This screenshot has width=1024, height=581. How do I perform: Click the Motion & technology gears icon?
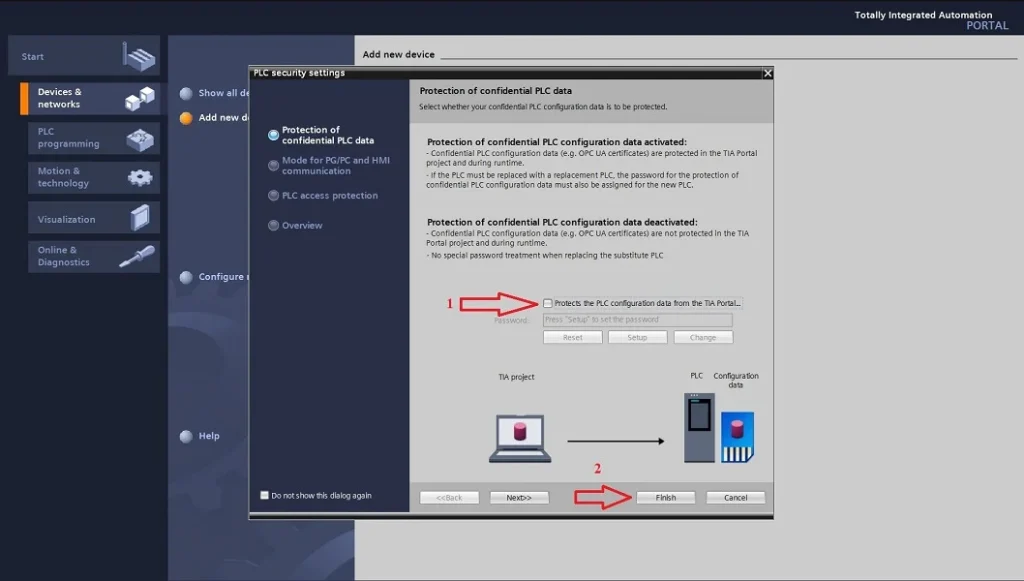[139, 178]
